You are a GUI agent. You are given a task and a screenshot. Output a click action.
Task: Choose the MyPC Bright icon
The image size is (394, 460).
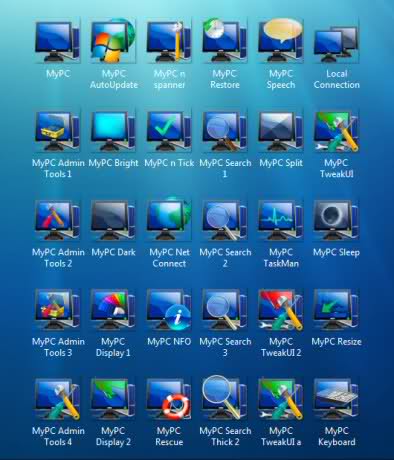[x=113, y=130]
